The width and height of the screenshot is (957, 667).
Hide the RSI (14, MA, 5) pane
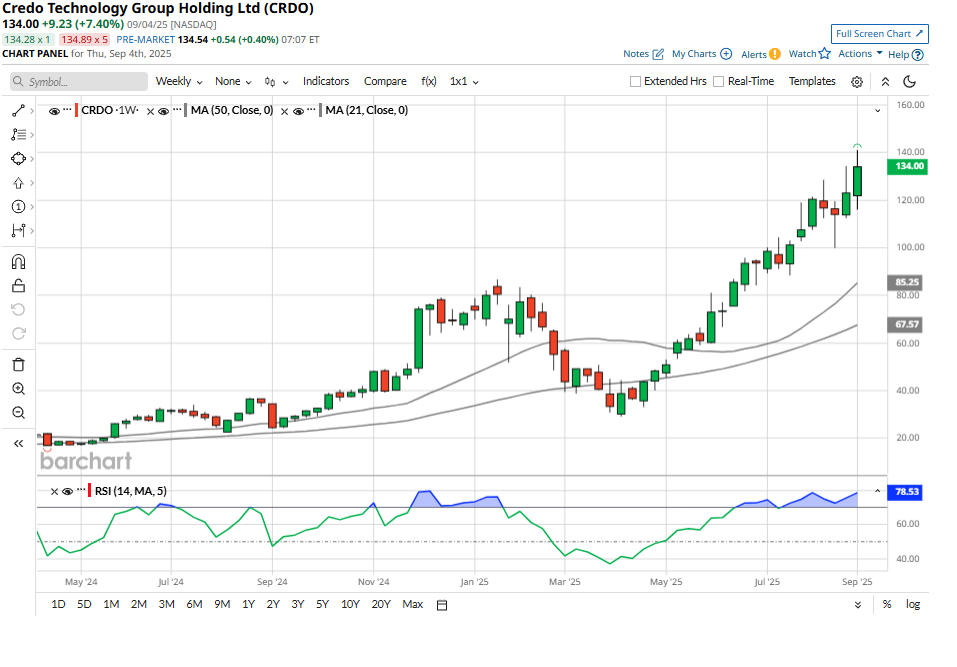[x=68, y=491]
